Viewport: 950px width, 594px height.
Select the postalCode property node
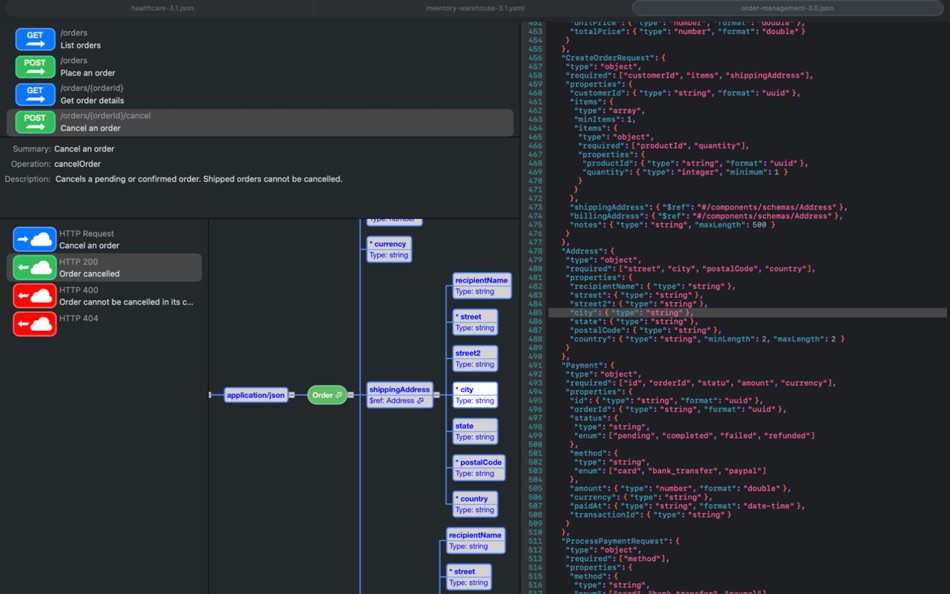(479, 468)
